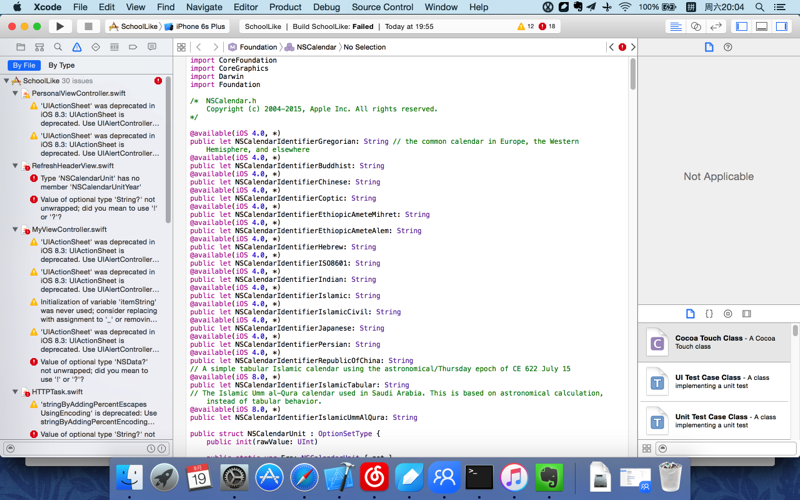Show the Object library icon
The image size is (800, 500).
[x=728, y=314]
